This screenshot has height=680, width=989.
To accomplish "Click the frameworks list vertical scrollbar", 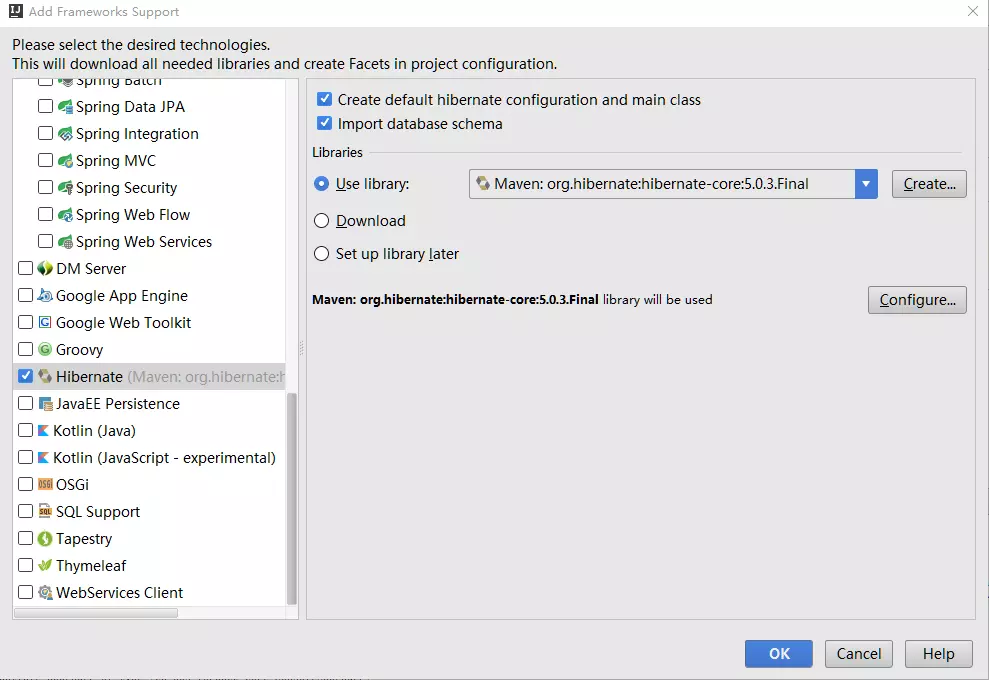I will point(292,498).
